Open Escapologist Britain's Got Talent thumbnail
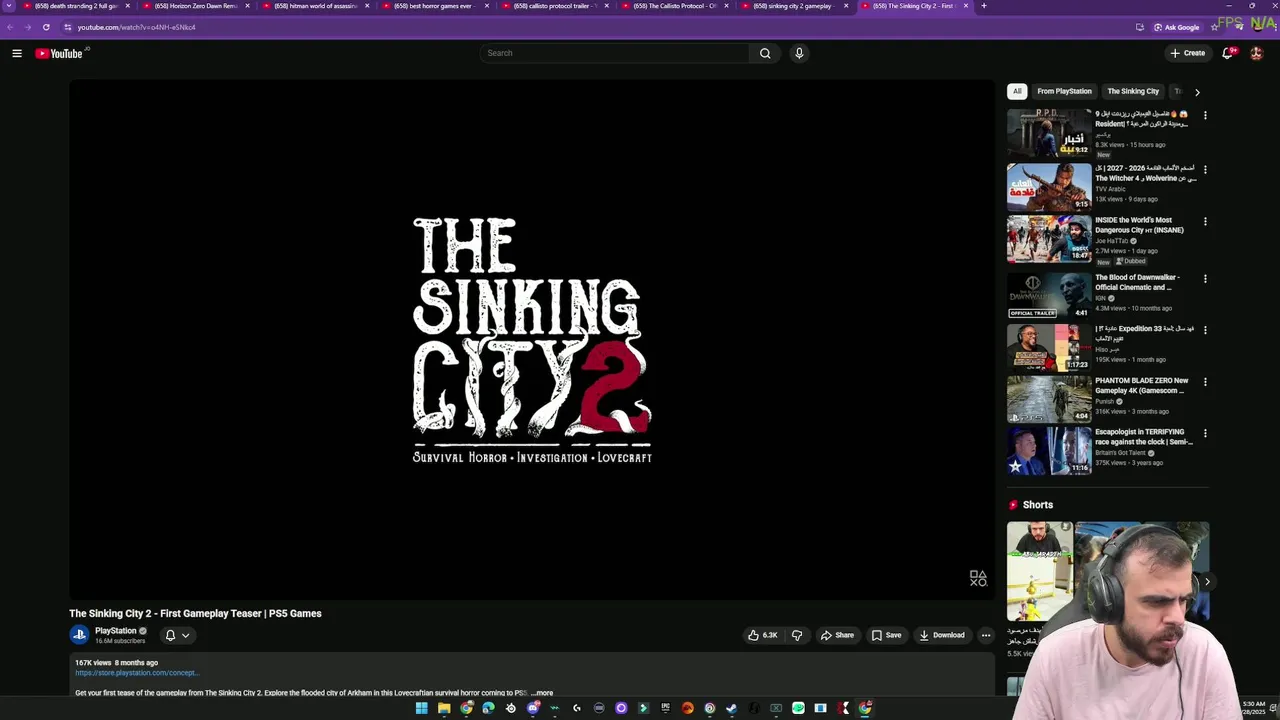 (x=1049, y=451)
